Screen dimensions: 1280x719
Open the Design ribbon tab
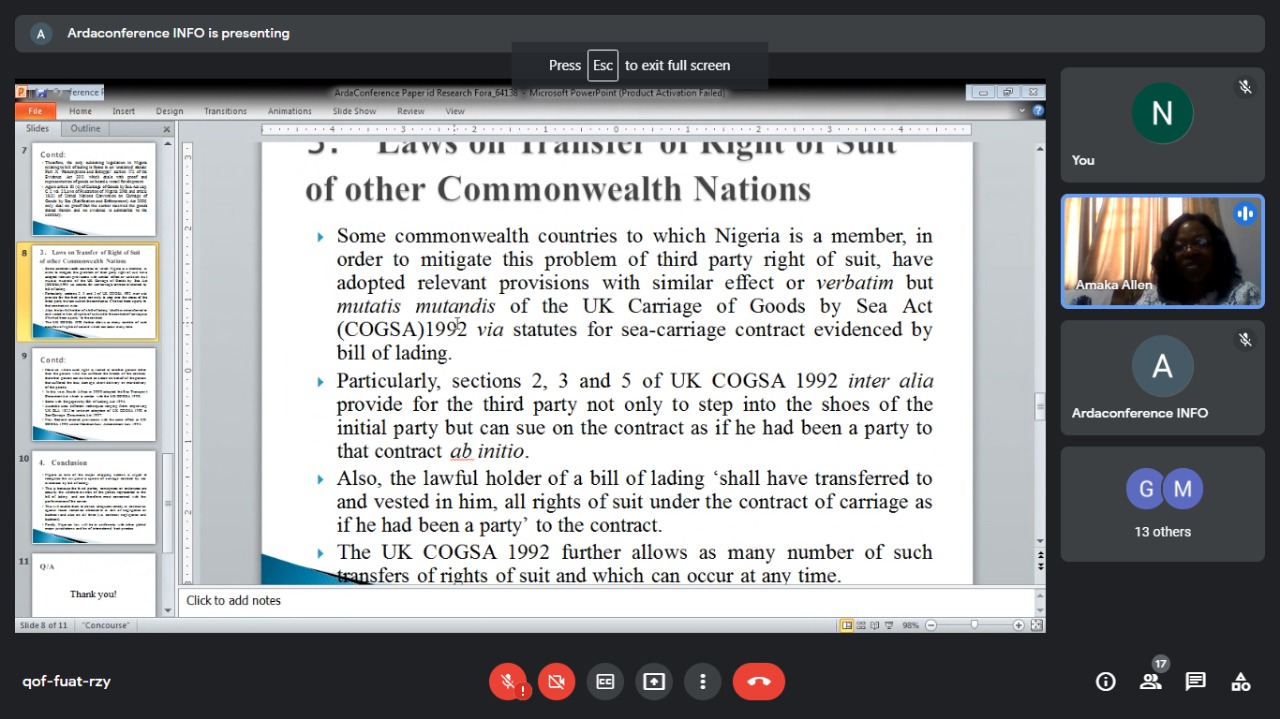(169, 111)
